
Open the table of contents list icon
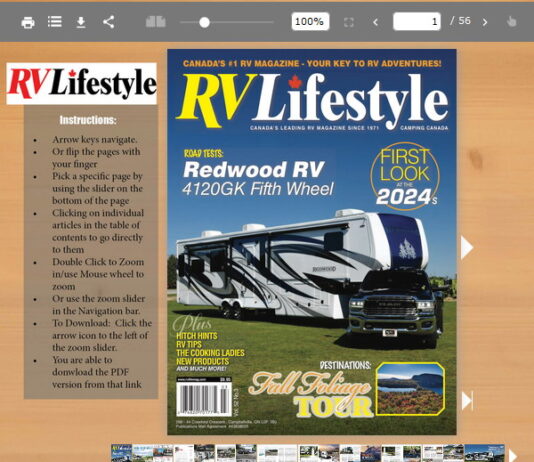click(x=54, y=22)
